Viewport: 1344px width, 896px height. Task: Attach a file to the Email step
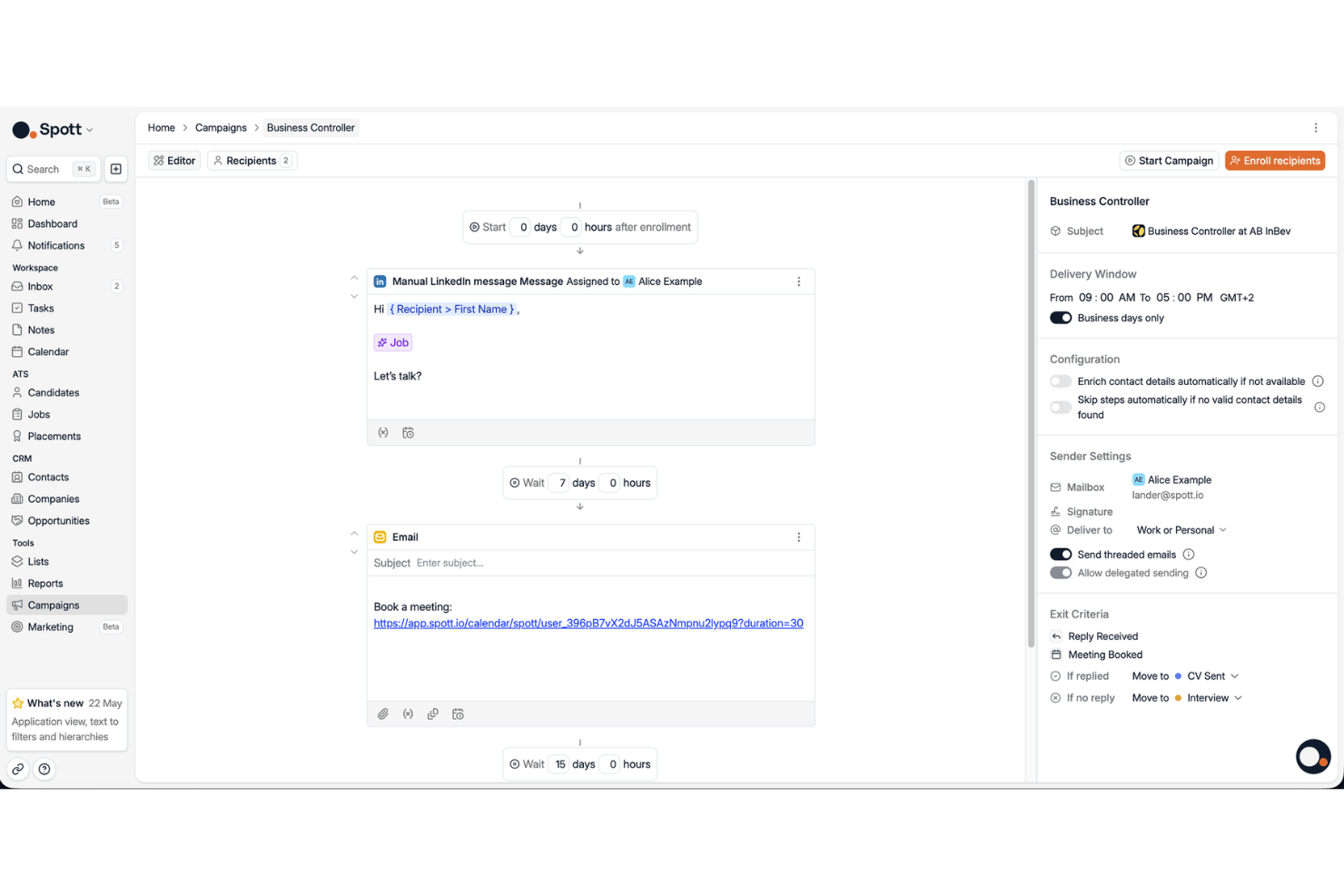[x=383, y=714]
